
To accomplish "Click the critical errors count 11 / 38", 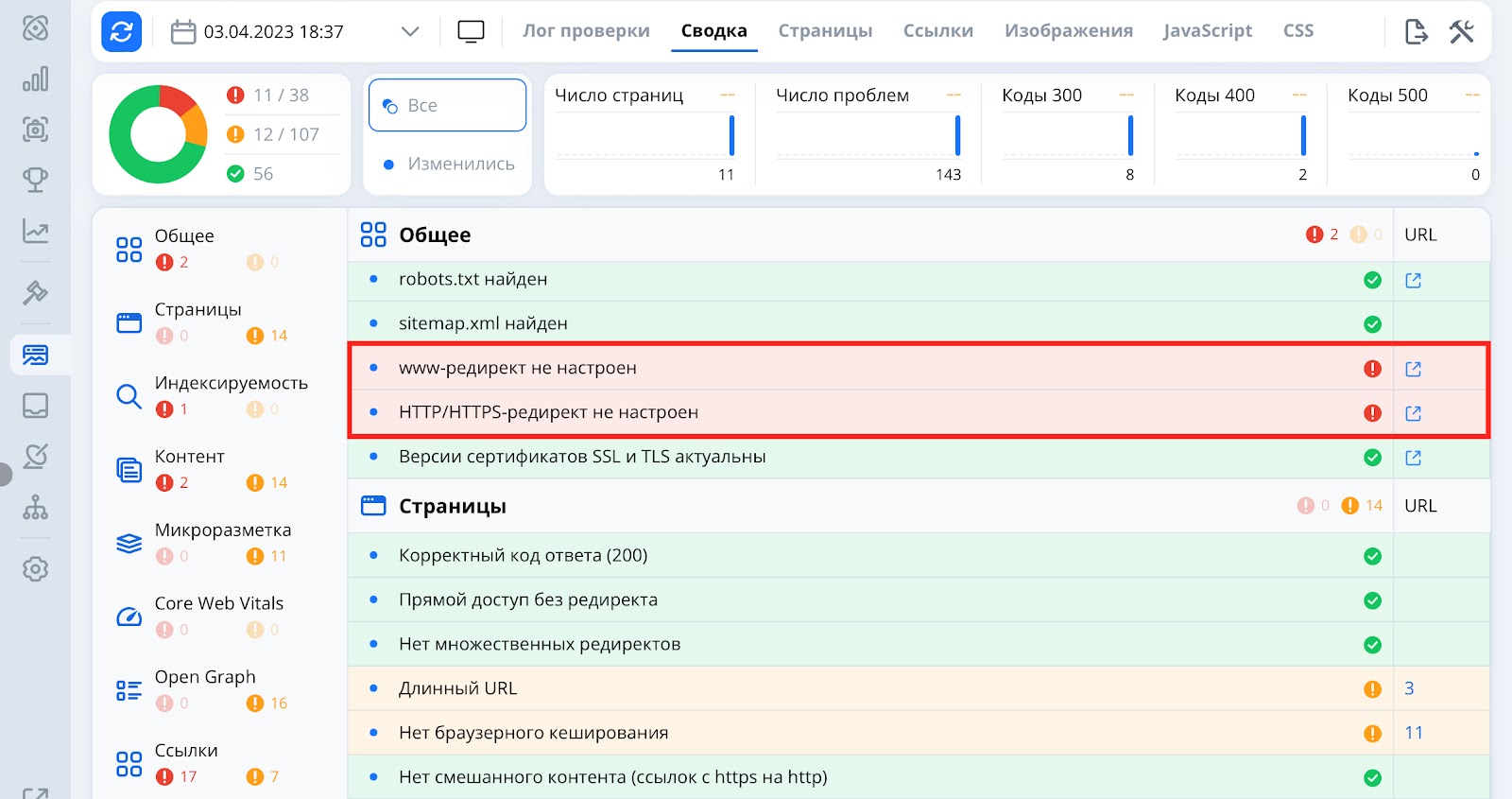I will (x=268, y=96).
